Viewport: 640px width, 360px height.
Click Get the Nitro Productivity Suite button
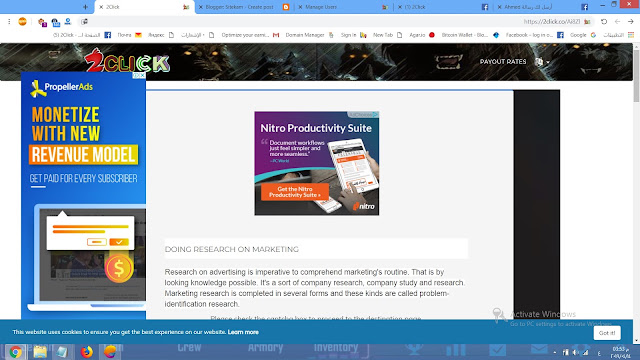(295, 192)
